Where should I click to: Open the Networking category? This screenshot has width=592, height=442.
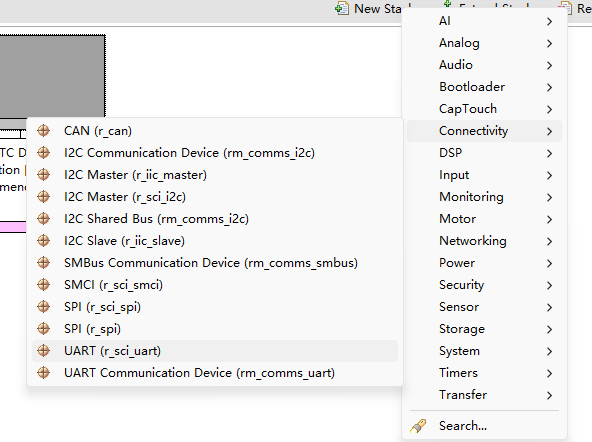[x=484, y=241]
